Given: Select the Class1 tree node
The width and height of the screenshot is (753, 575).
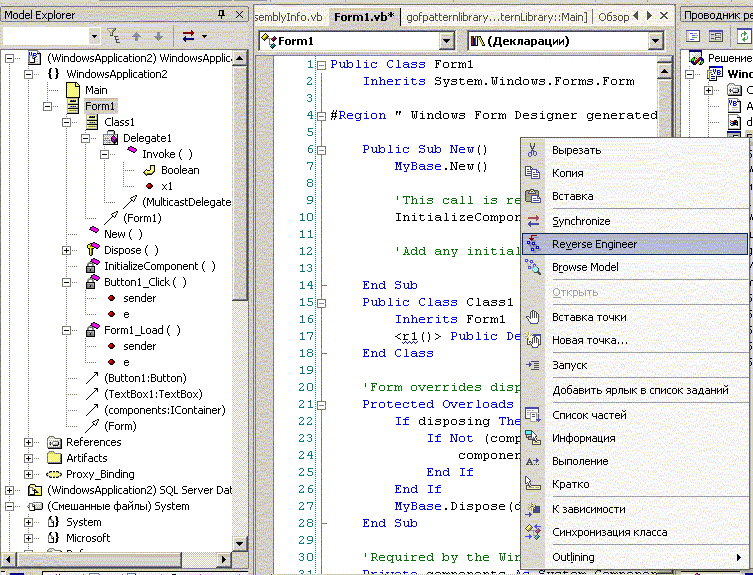Looking at the screenshot, I should click(x=120, y=122).
